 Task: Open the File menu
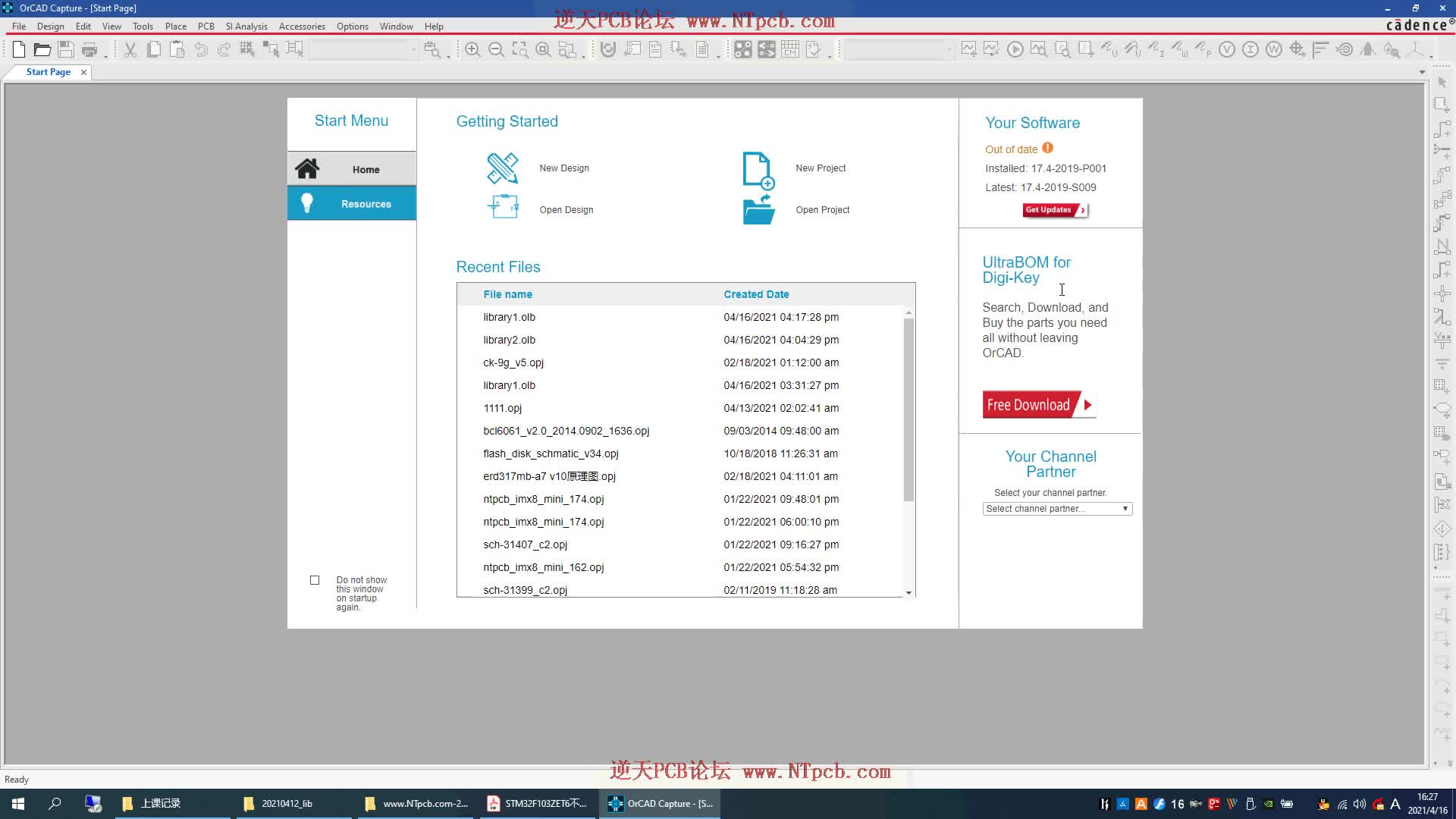pos(19,26)
